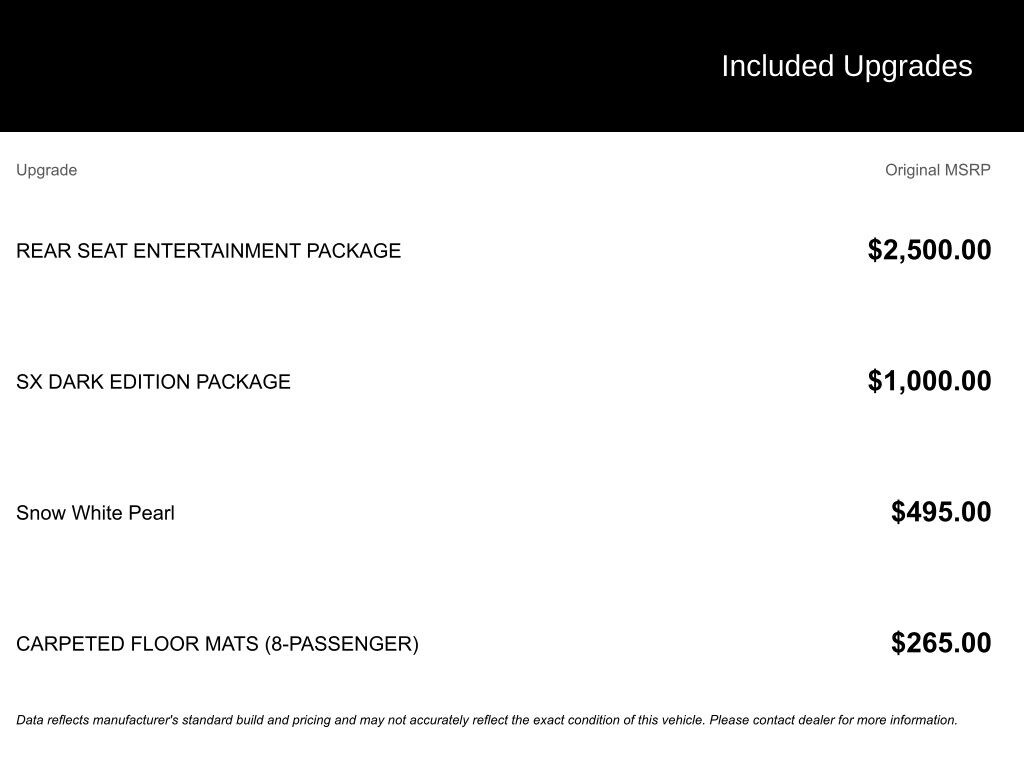
Task: Select the Carpeted Floor Mats label
Action: pos(217,644)
